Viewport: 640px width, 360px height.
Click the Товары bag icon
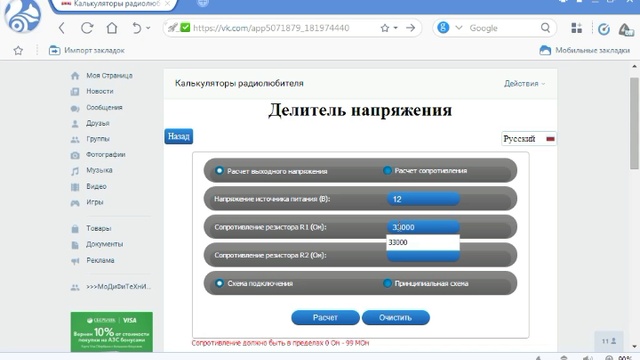point(75,229)
